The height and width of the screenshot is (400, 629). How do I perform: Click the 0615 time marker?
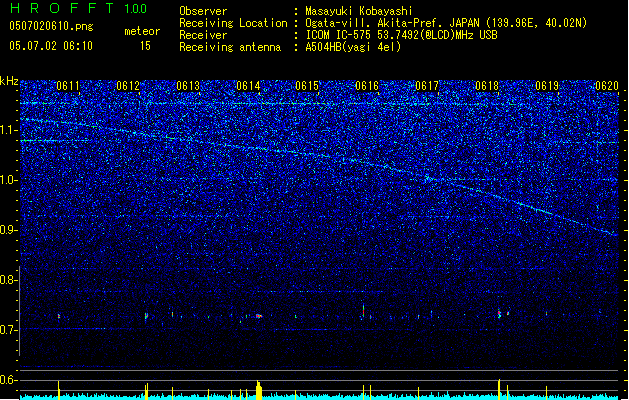307,85
